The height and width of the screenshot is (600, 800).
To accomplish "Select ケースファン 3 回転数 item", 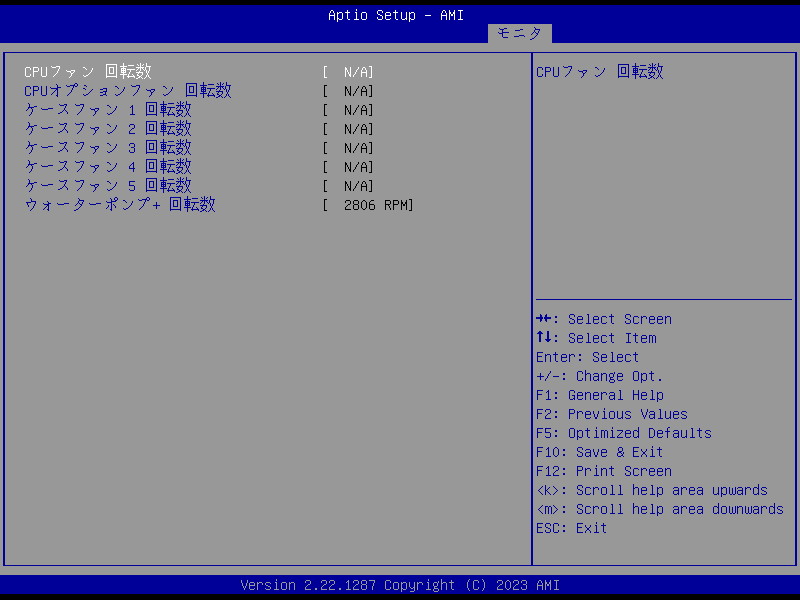I will coord(108,147).
